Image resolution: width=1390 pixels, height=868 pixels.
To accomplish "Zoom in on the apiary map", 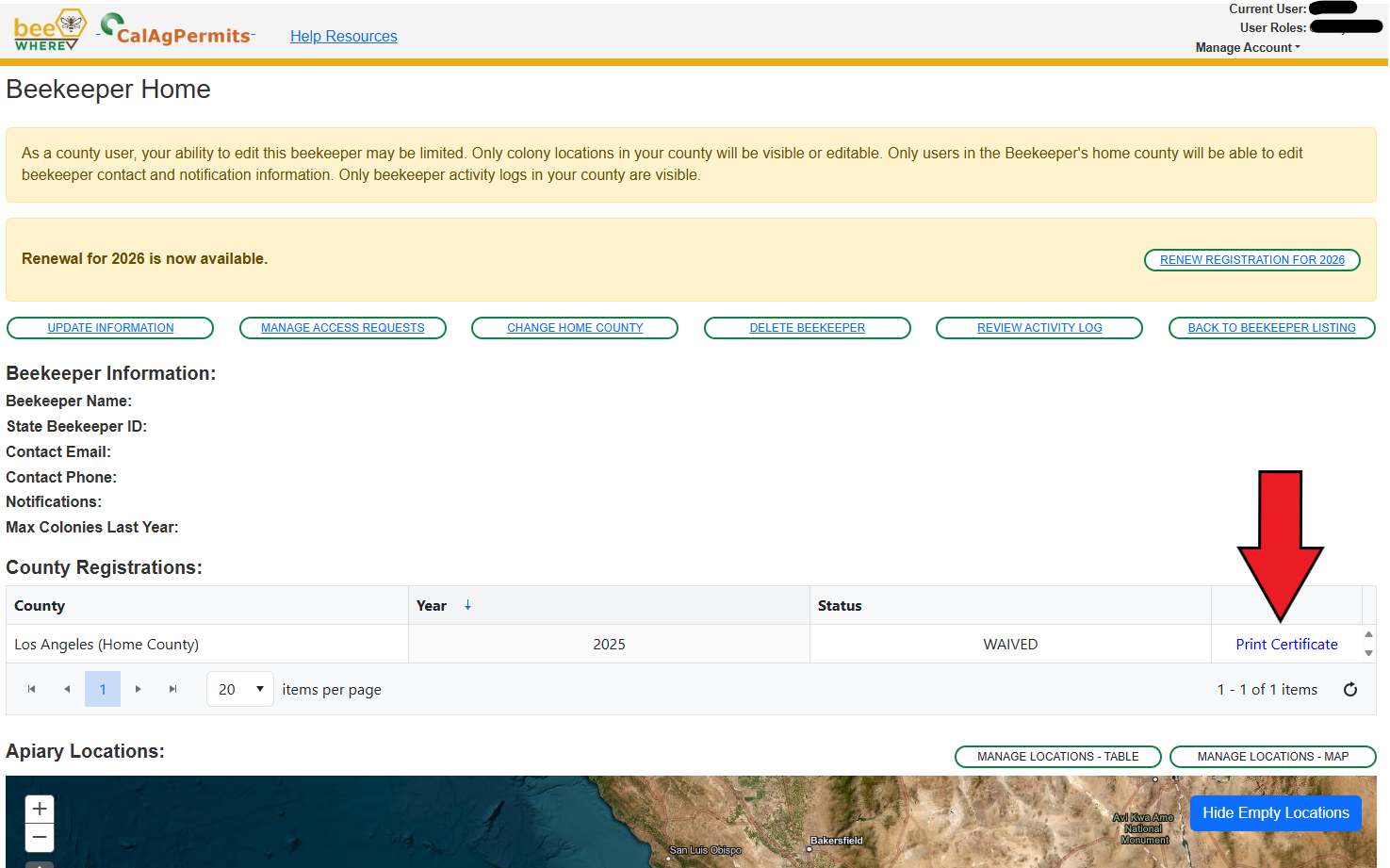I will click(39, 808).
